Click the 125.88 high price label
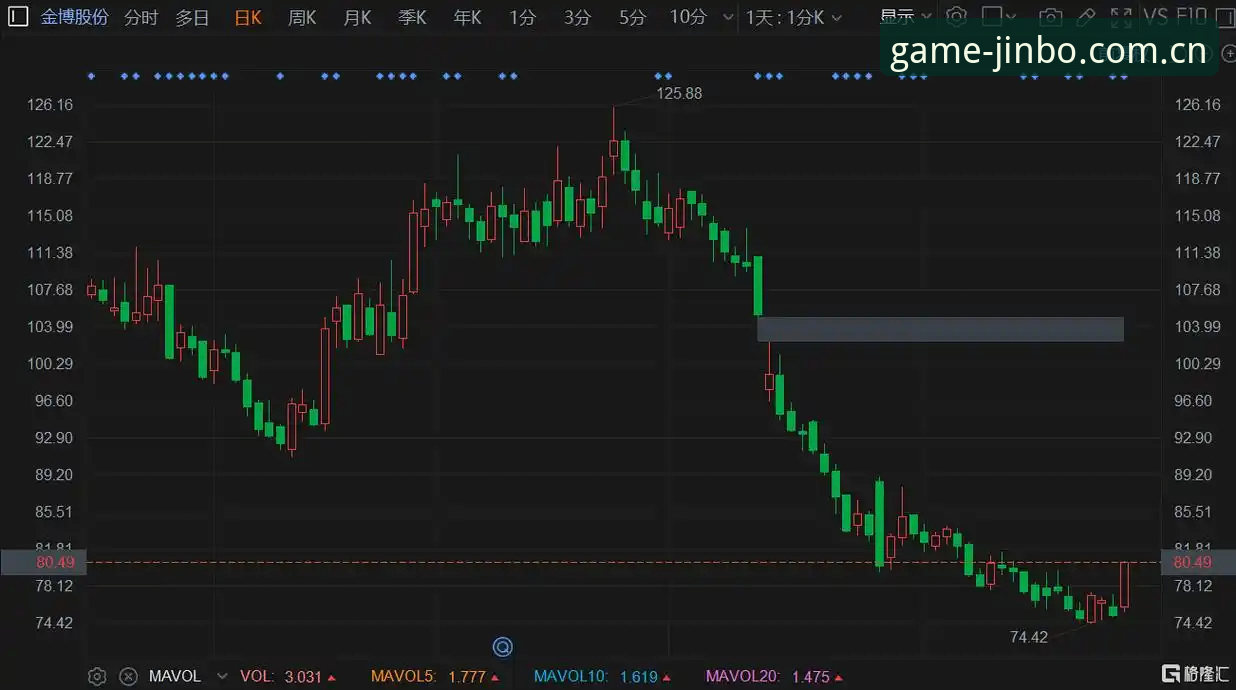 point(679,93)
